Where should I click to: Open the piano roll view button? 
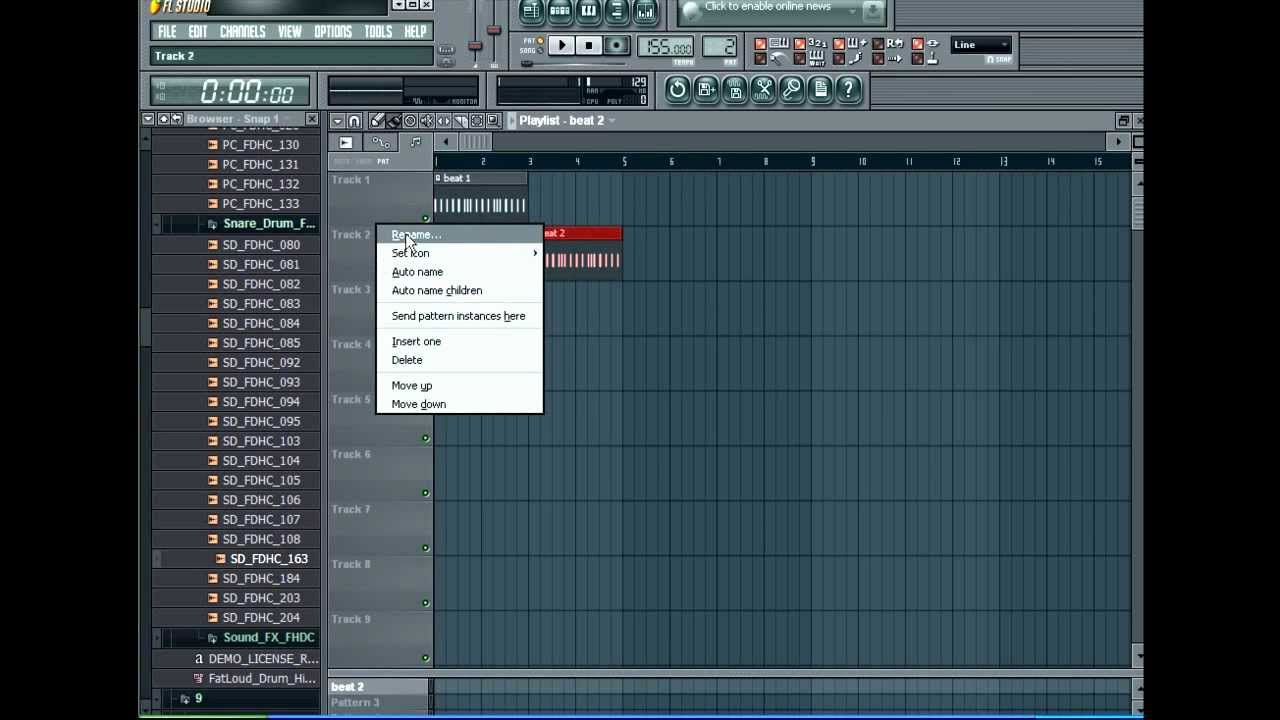click(589, 11)
